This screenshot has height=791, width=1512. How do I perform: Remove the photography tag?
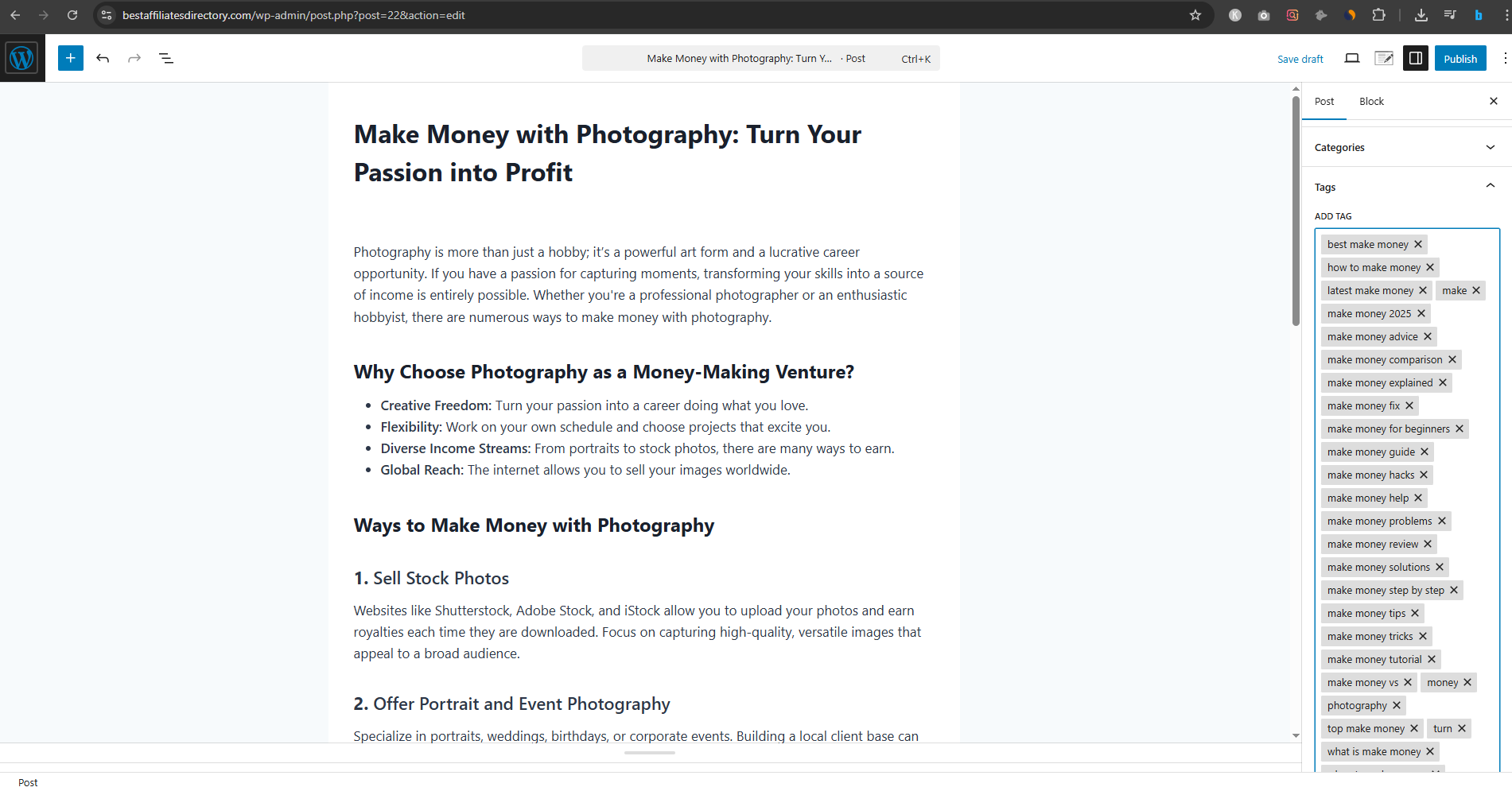(x=1397, y=705)
